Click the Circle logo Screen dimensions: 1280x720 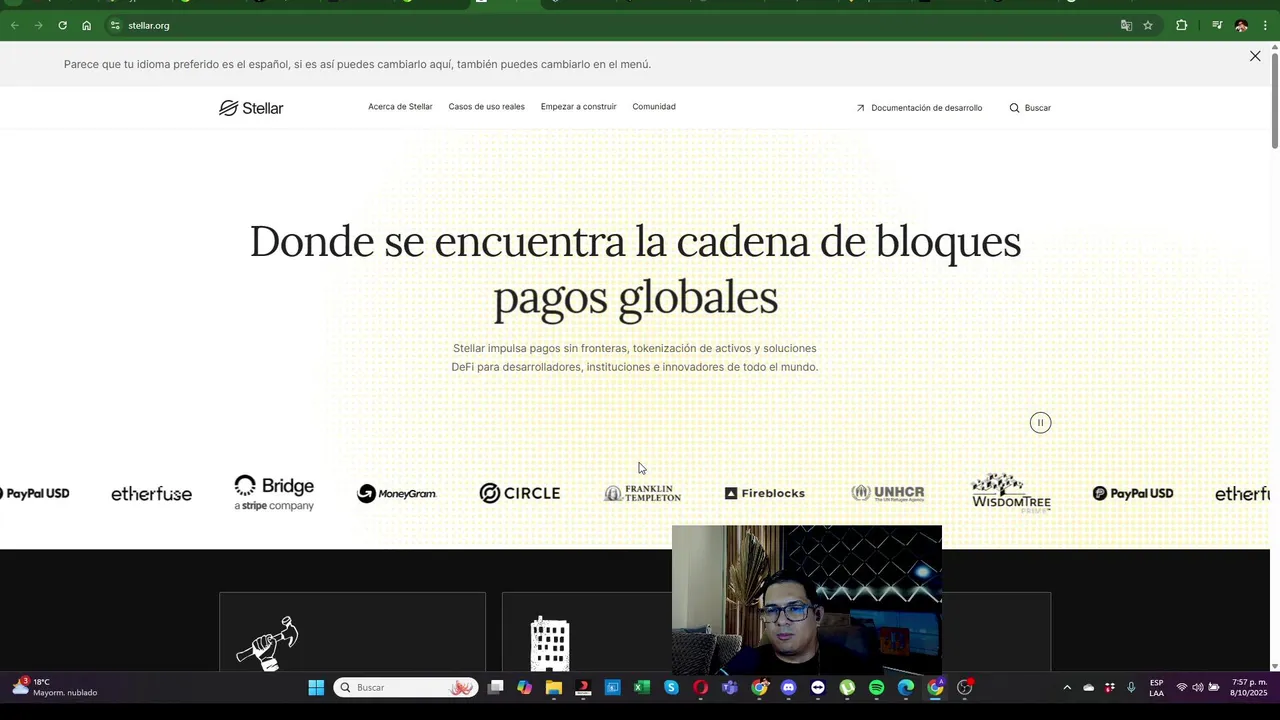(x=519, y=493)
